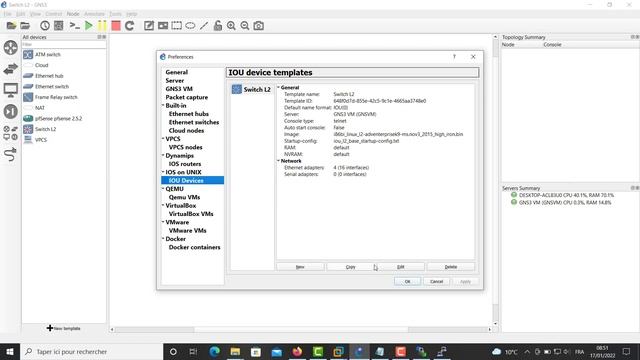640x360 pixels.
Task: Select the Draw ellipse tool
Action: (190, 26)
